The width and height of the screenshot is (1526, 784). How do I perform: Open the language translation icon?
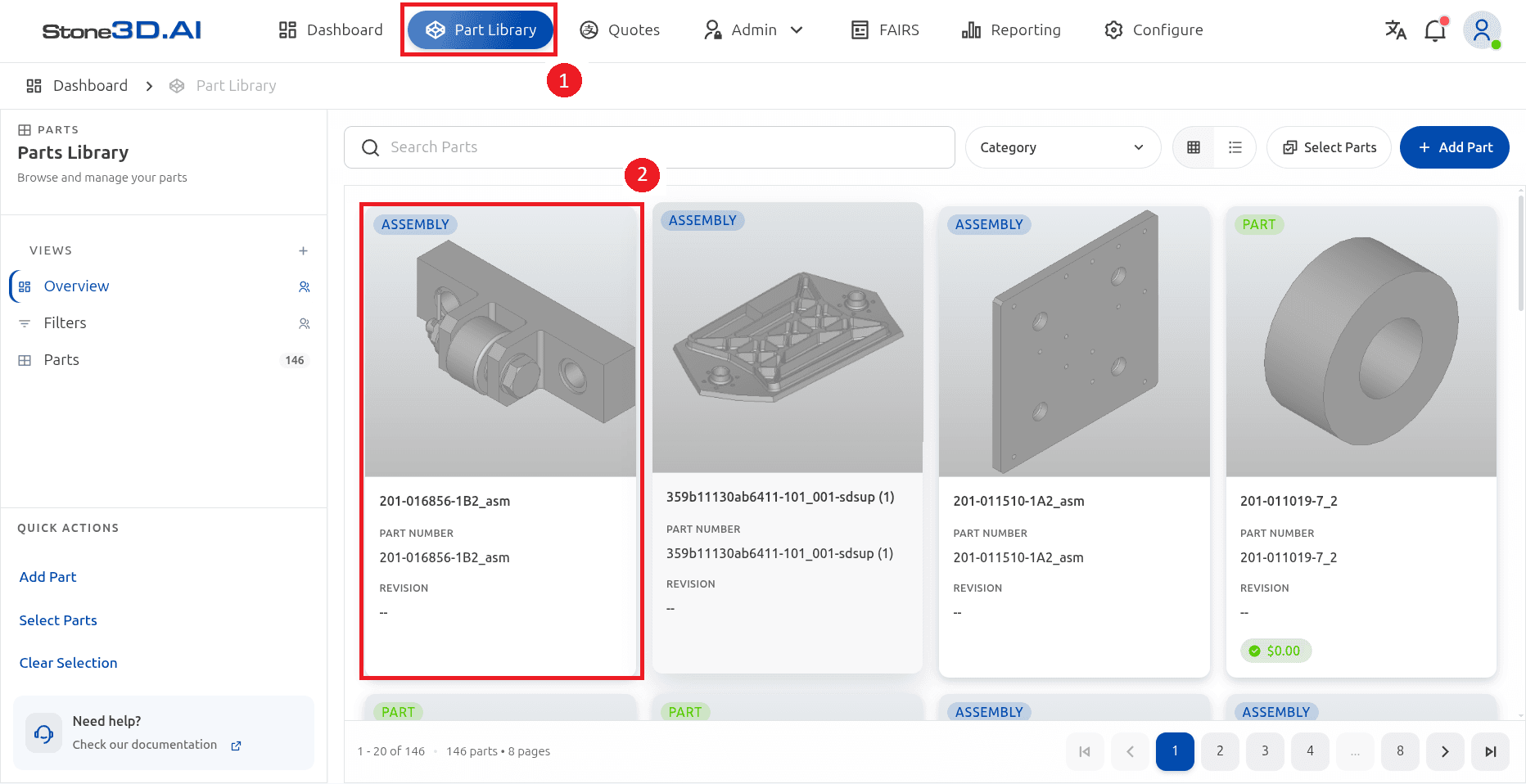[x=1396, y=30]
